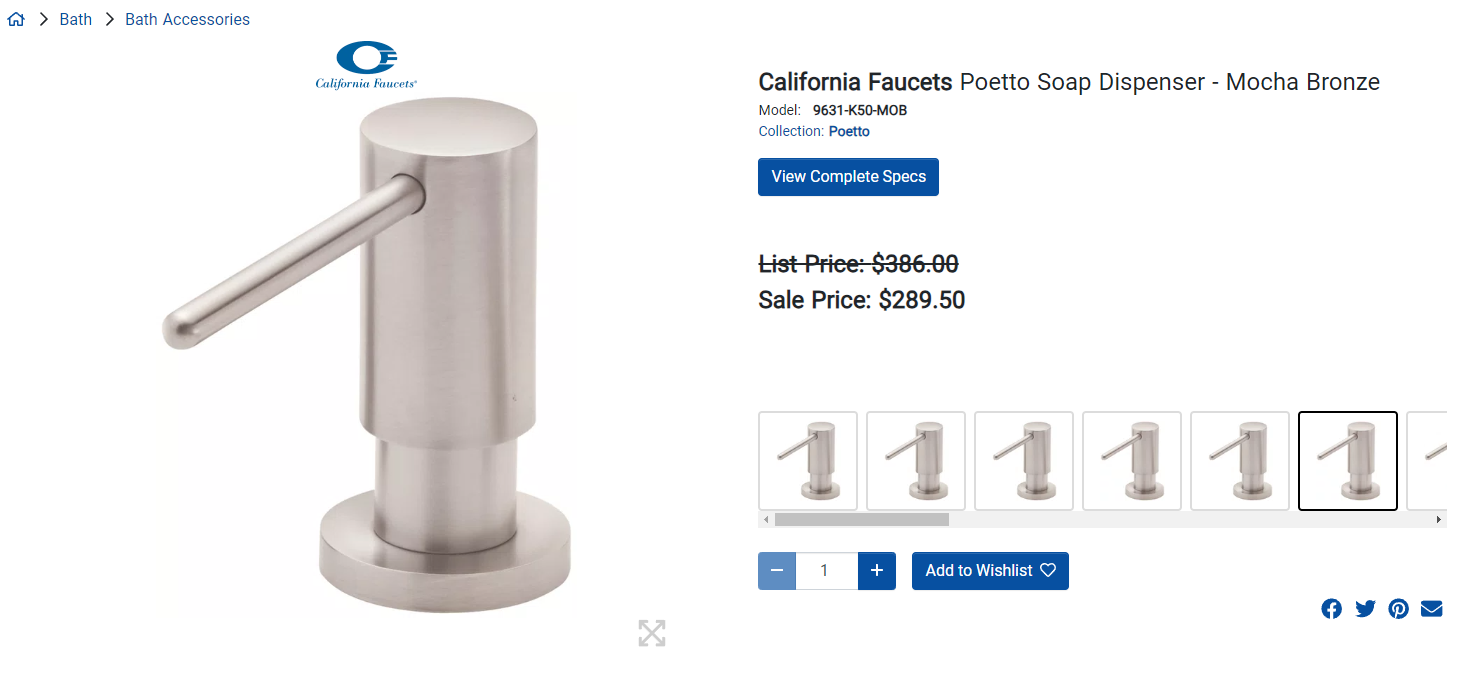
Task: Share the product on Facebook
Action: [x=1331, y=608]
